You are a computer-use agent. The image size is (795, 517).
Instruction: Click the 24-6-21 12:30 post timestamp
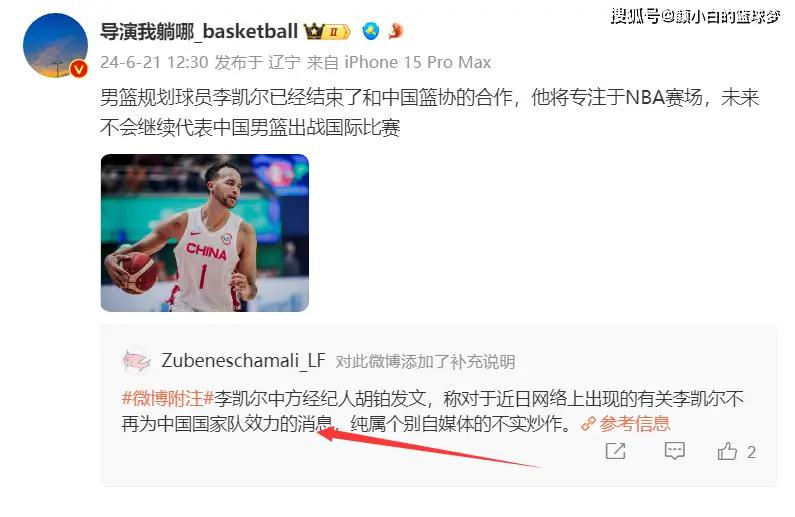(154, 62)
